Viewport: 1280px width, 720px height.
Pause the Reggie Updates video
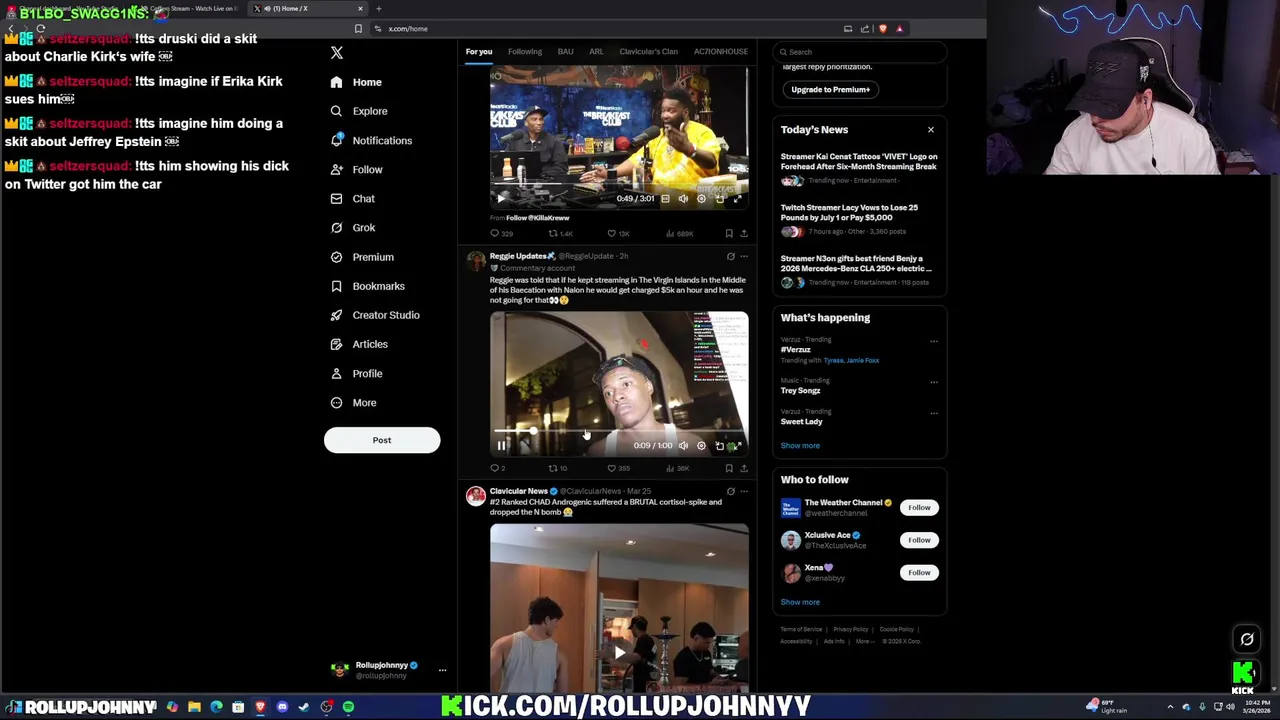coord(502,446)
